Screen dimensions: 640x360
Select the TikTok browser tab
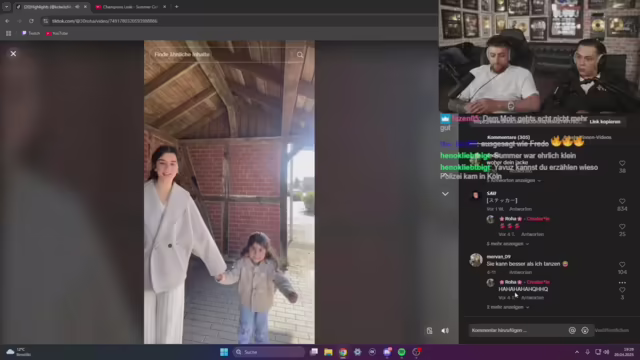tap(47, 7)
